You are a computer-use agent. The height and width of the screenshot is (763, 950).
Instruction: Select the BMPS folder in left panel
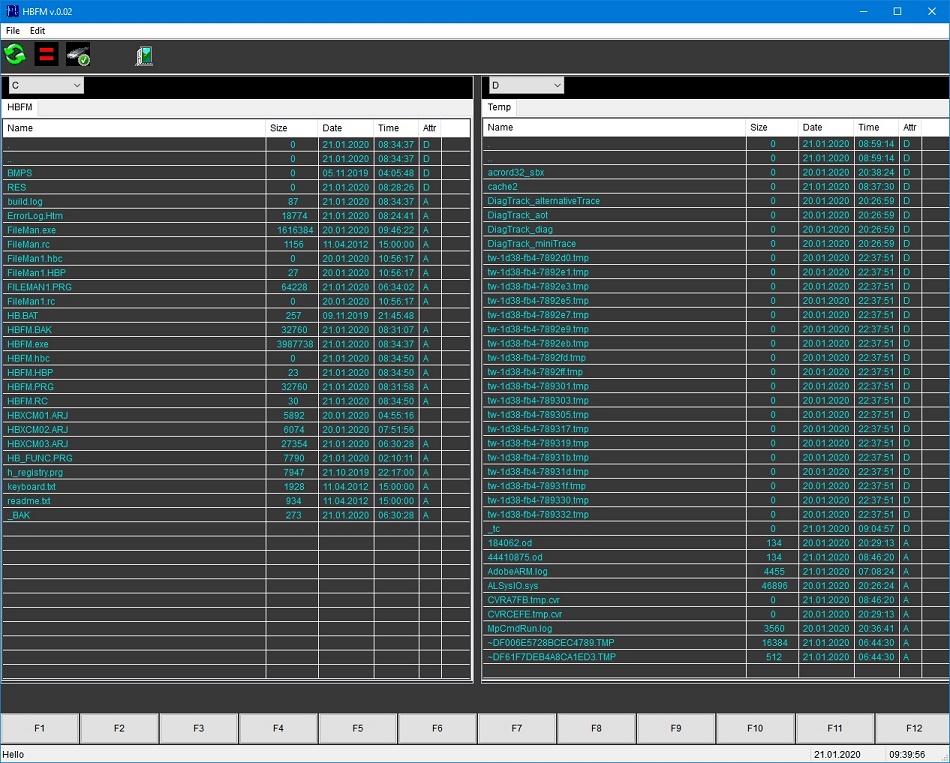pos(19,173)
